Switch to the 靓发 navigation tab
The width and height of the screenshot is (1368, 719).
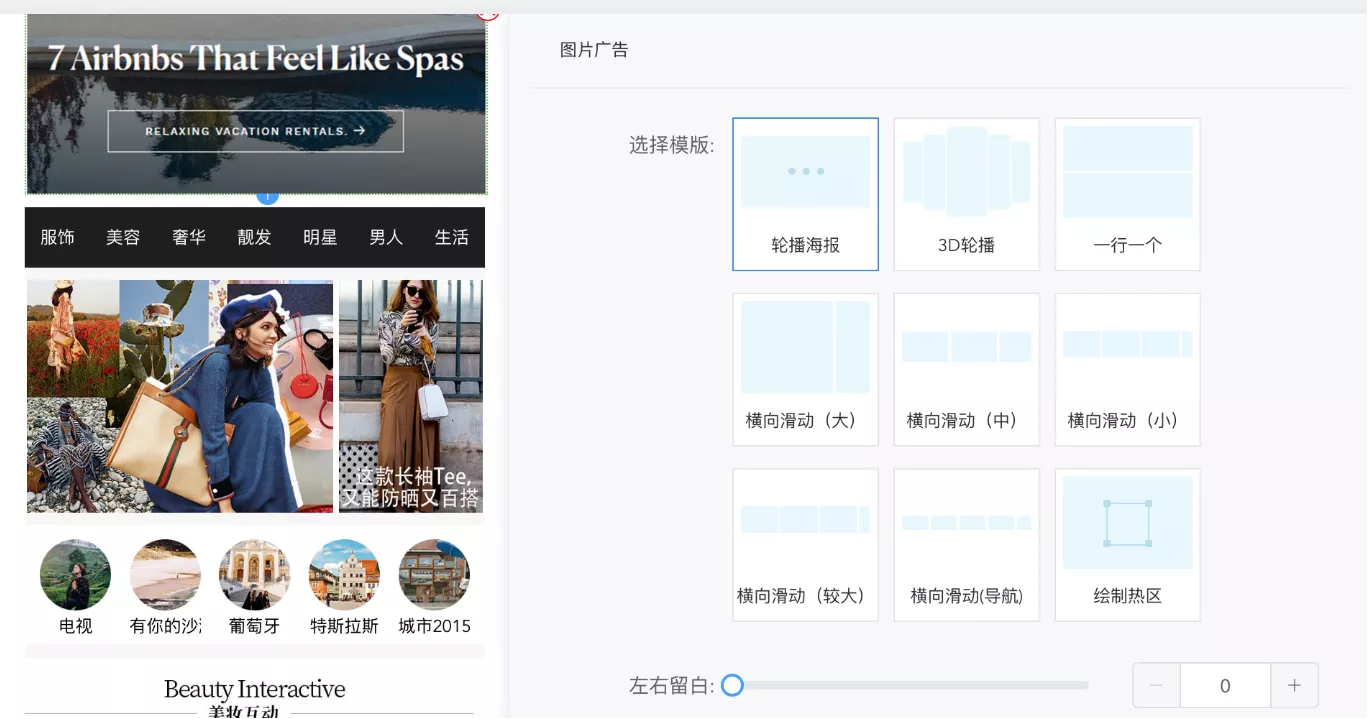pos(254,237)
